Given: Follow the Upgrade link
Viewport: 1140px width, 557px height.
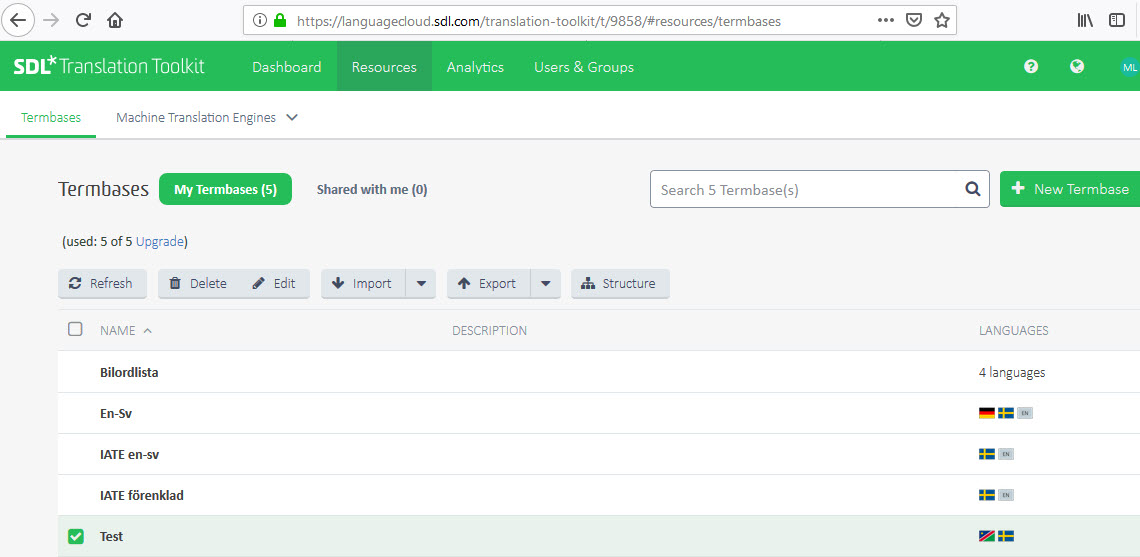Looking at the screenshot, I should [x=160, y=242].
